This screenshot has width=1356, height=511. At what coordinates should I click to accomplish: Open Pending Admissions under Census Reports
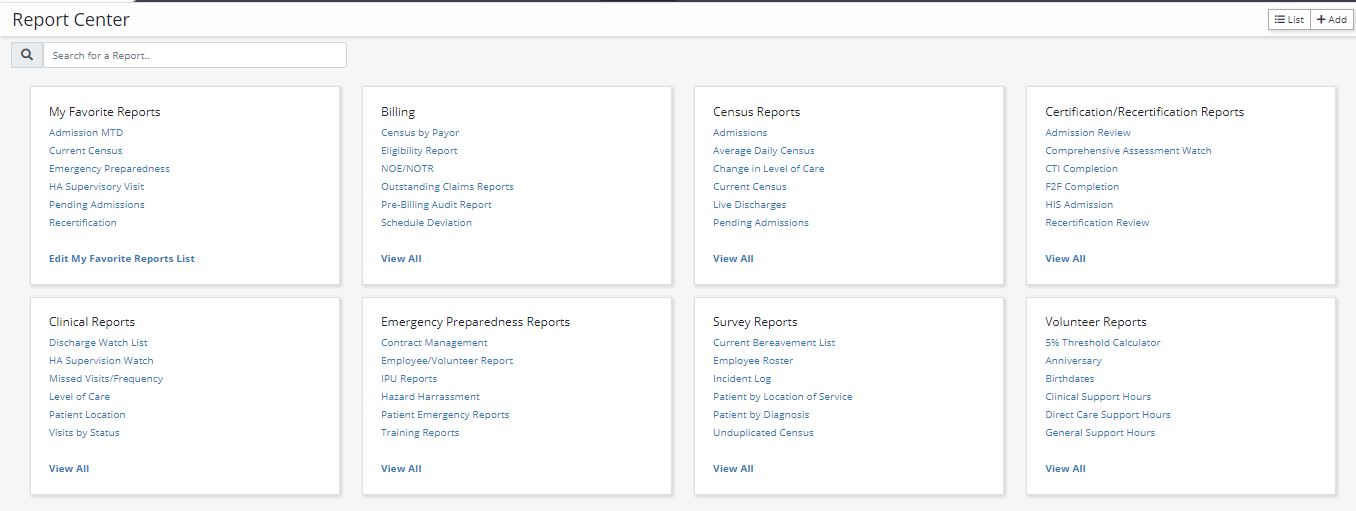(x=761, y=223)
